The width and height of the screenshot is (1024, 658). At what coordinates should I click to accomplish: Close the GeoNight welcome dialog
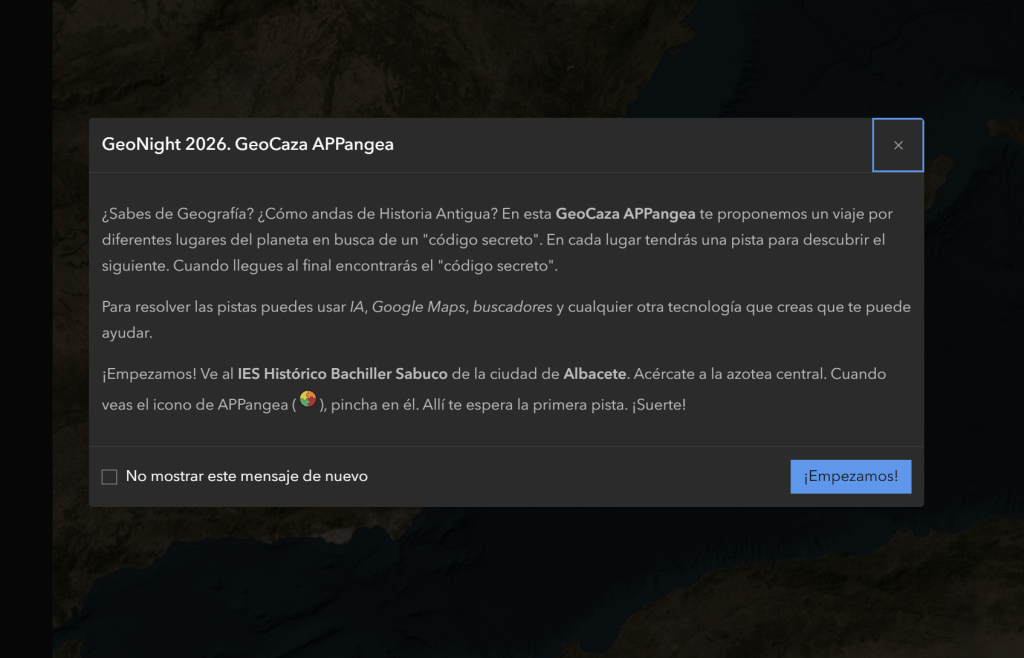898,146
